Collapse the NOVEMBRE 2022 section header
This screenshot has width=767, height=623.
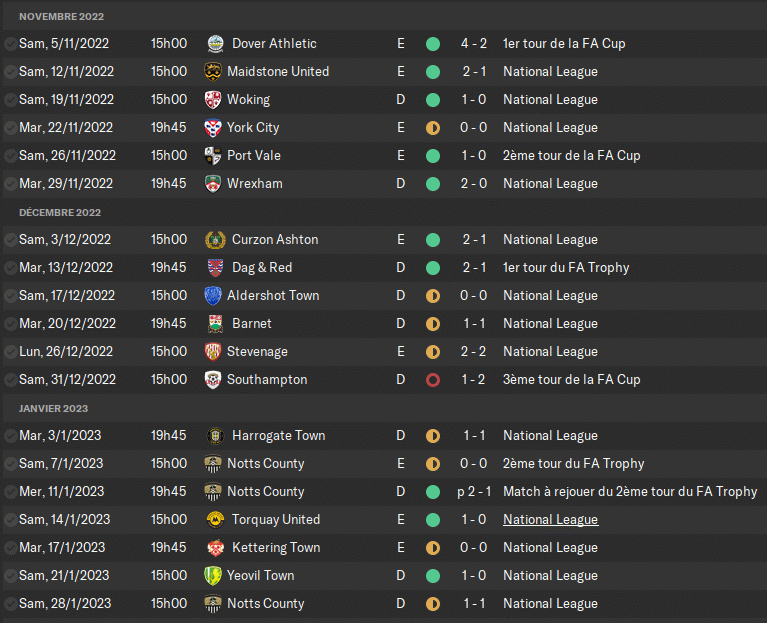point(61,17)
